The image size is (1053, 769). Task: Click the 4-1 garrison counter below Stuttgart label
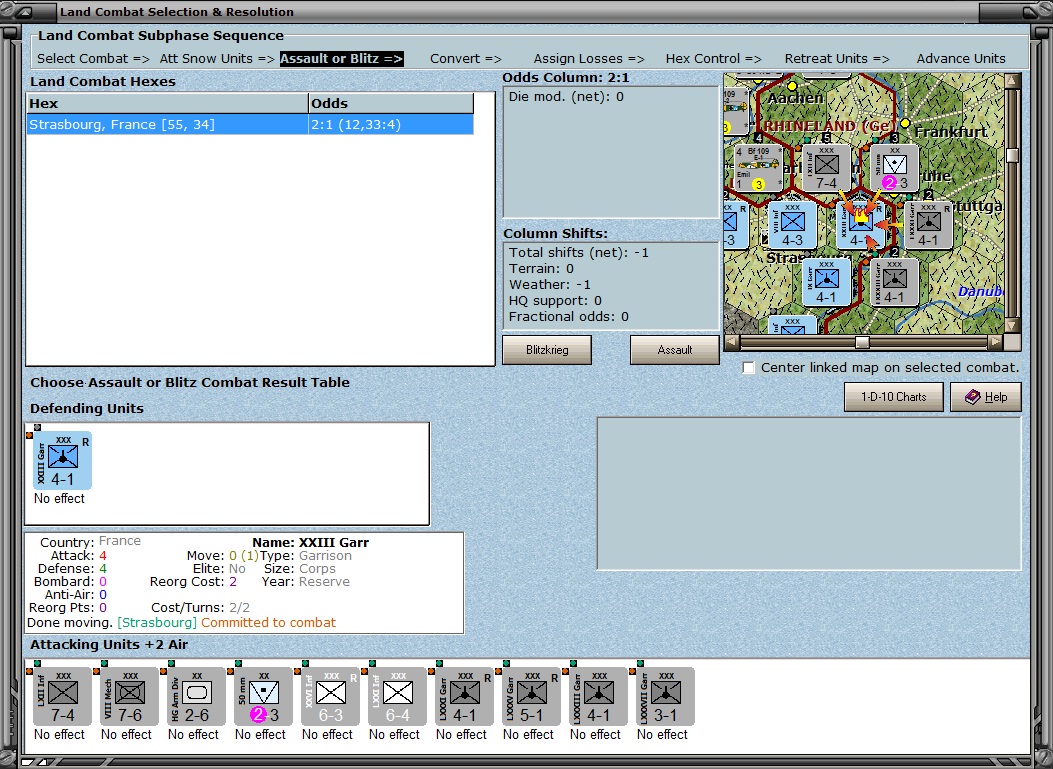click(x=928, y=225)
